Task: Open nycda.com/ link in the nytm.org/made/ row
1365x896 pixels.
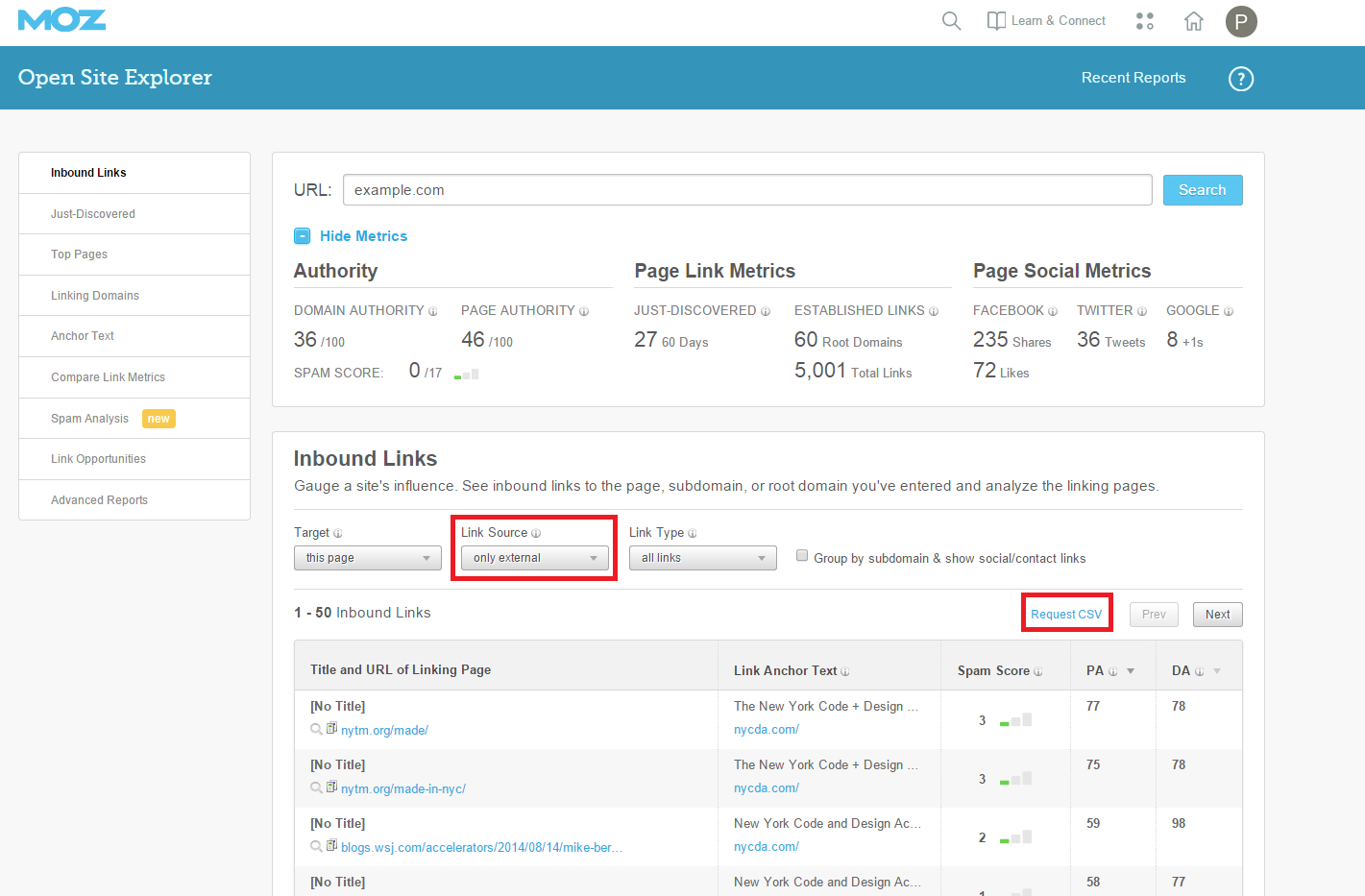Action: (767, 730)
